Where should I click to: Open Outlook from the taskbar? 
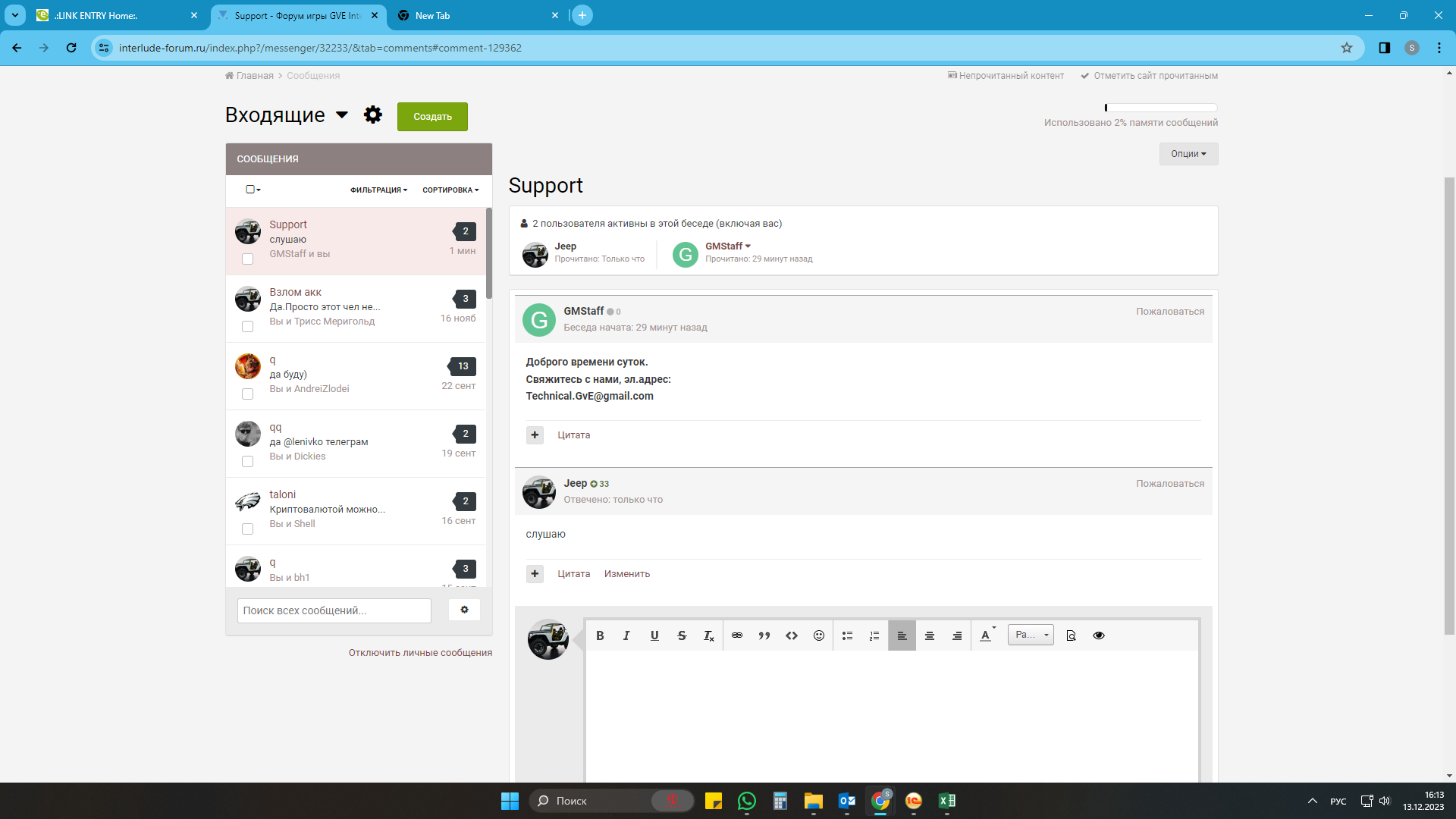pos(847,801)
